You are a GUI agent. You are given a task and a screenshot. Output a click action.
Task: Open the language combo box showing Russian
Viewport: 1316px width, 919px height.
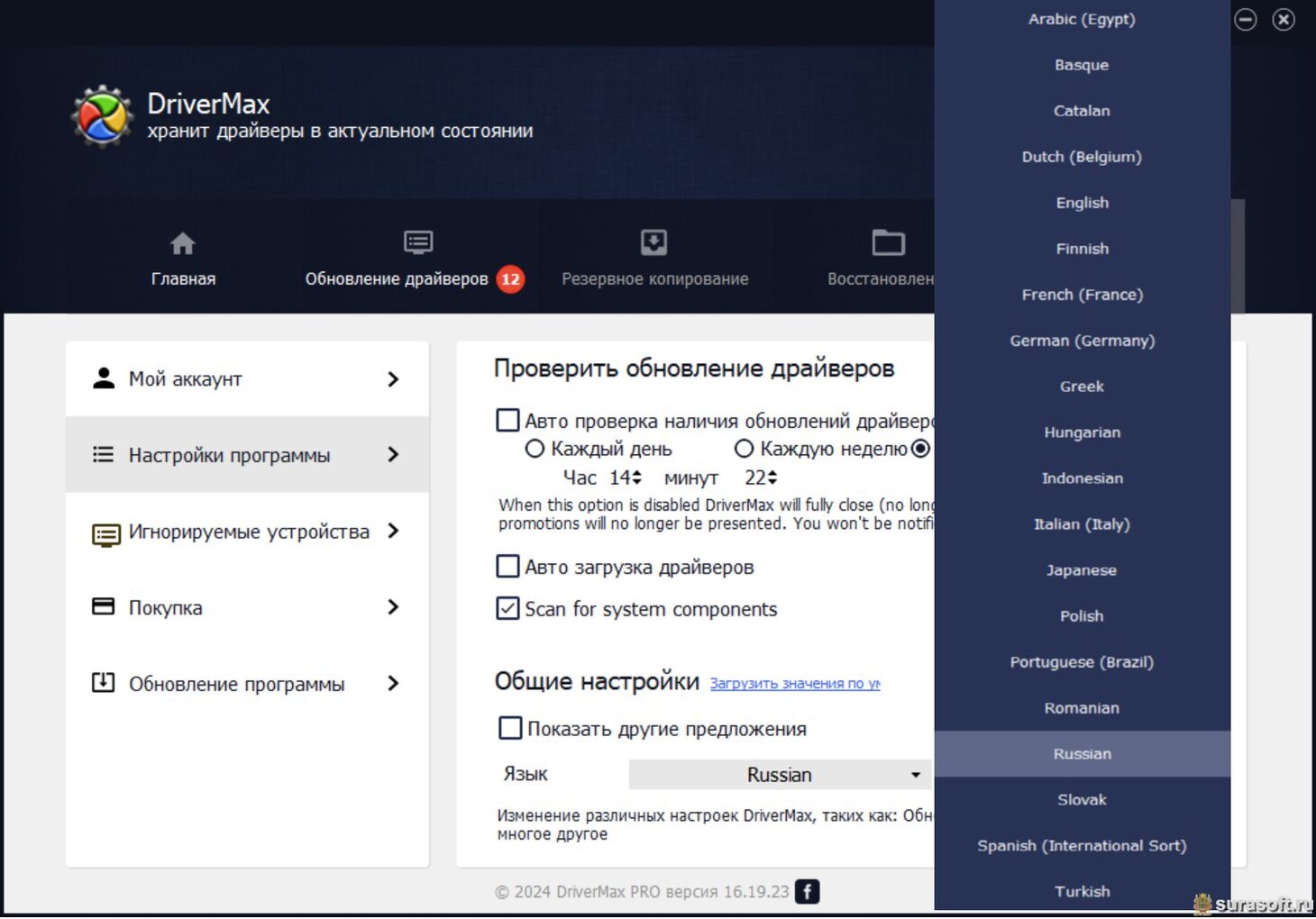[x=780, y=775]
